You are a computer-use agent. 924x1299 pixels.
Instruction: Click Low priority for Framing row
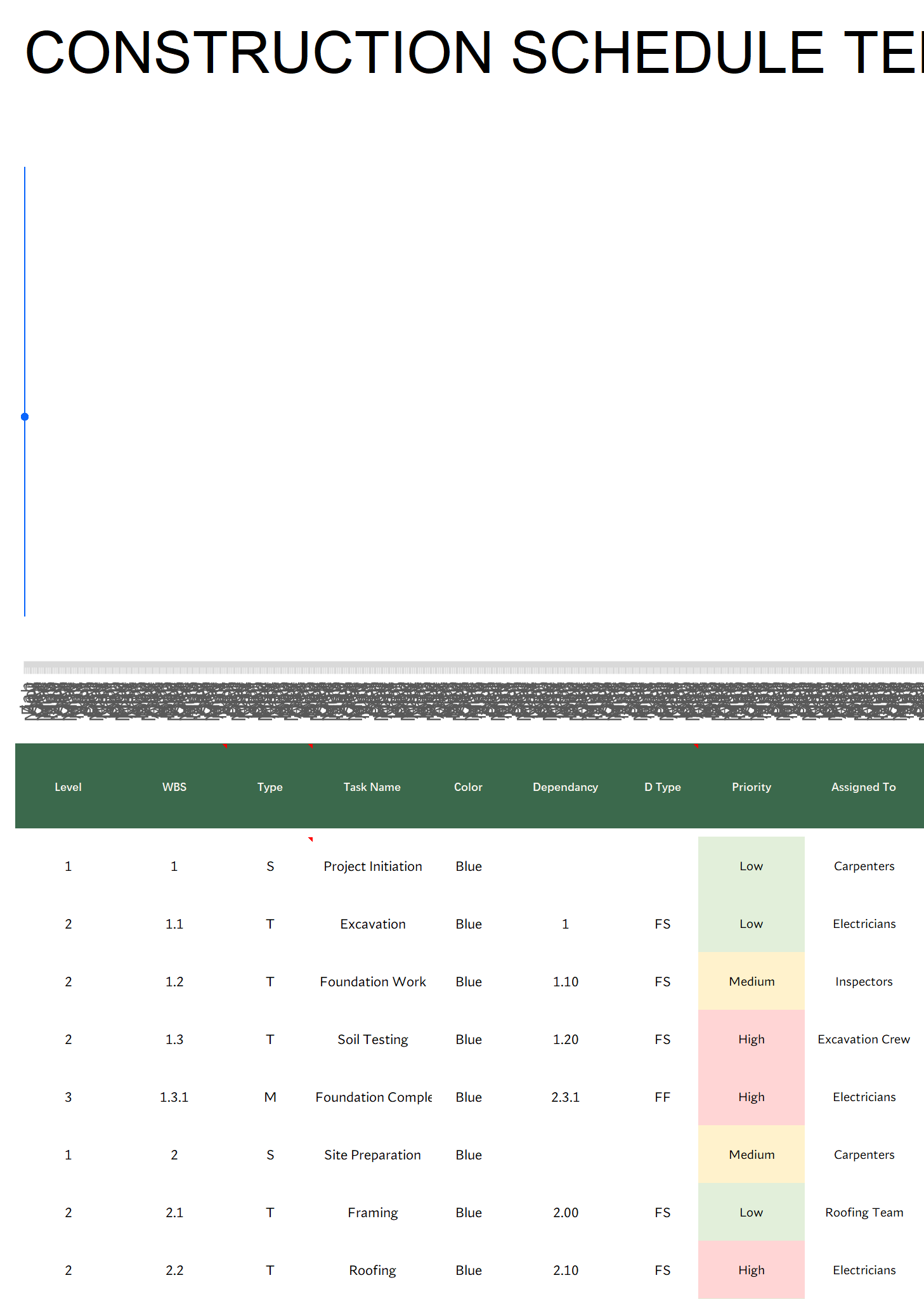click(752, 1212)
